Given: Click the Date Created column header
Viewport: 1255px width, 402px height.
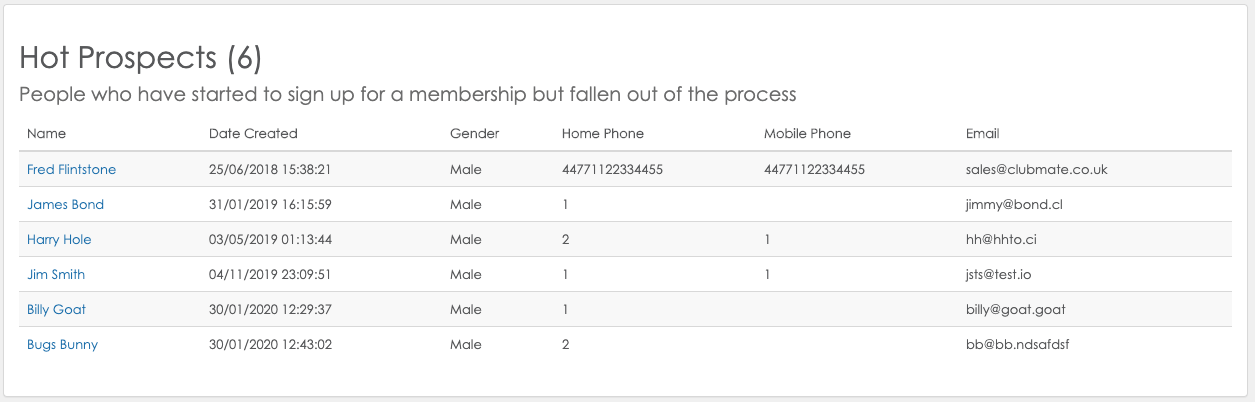Looking at the screenshot, I should (x=253, y=134).
